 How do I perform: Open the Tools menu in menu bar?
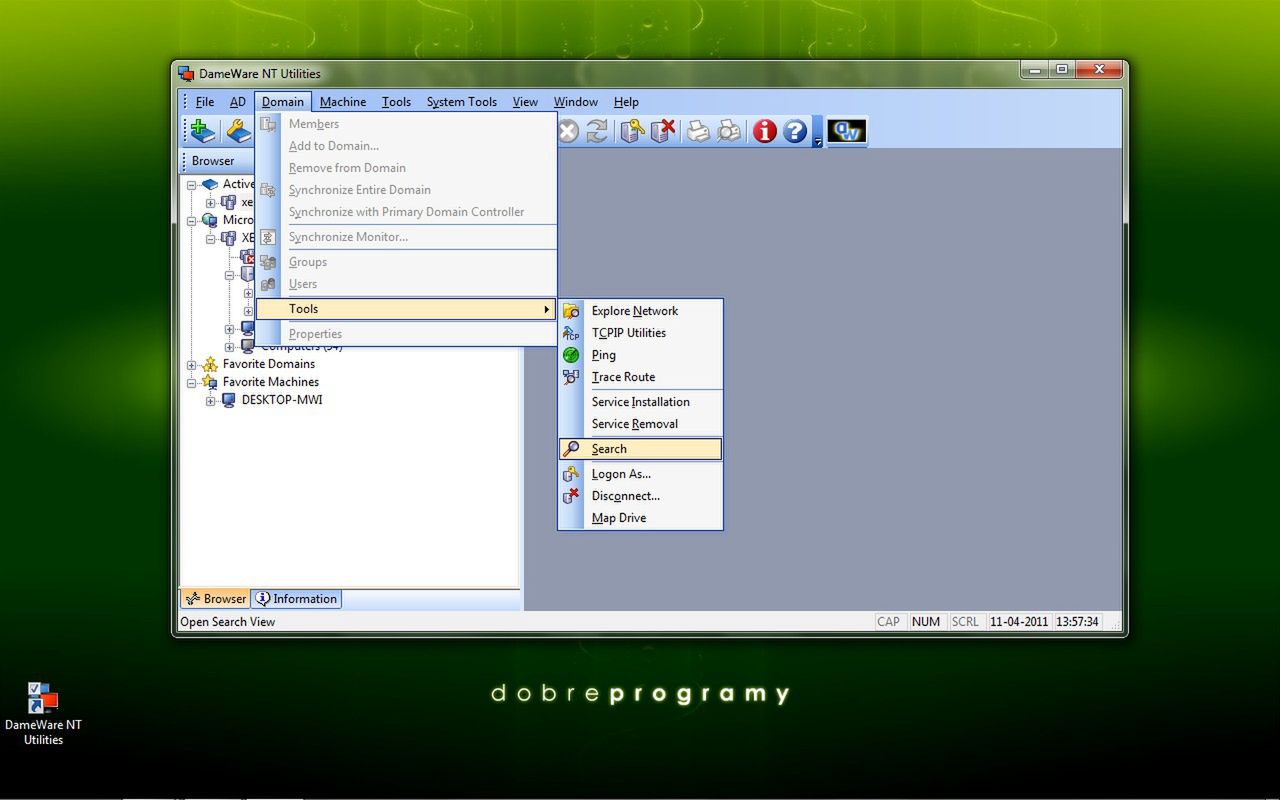(x=396, y=102)
